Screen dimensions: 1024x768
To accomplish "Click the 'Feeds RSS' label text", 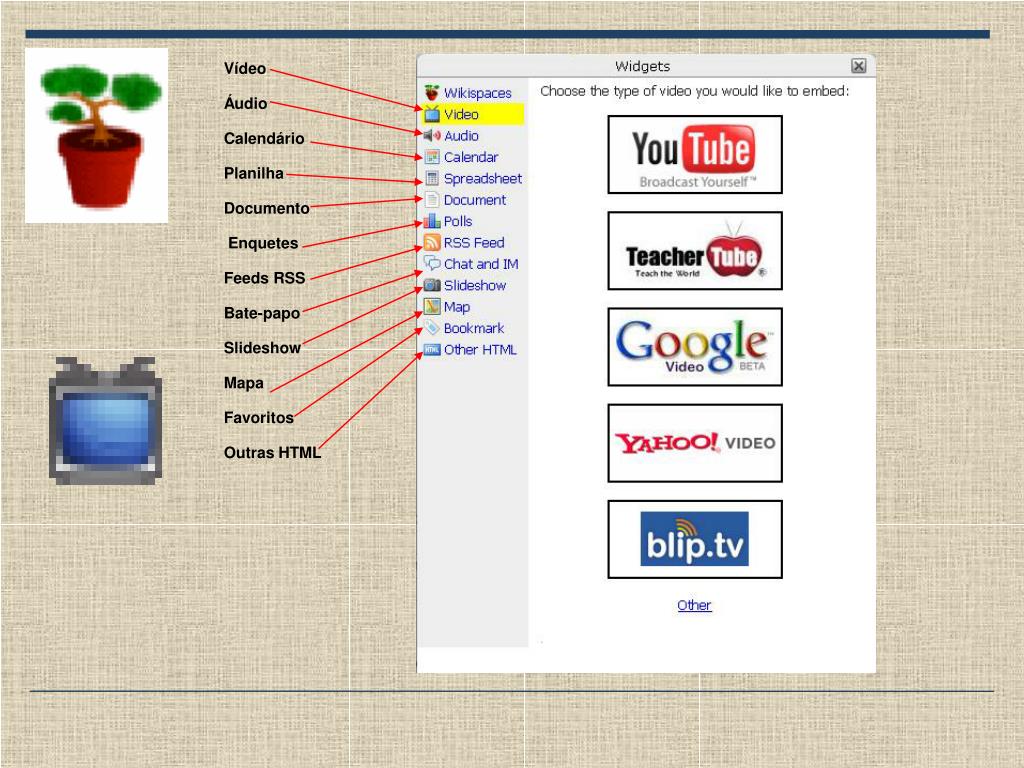I will coord(264,278).
